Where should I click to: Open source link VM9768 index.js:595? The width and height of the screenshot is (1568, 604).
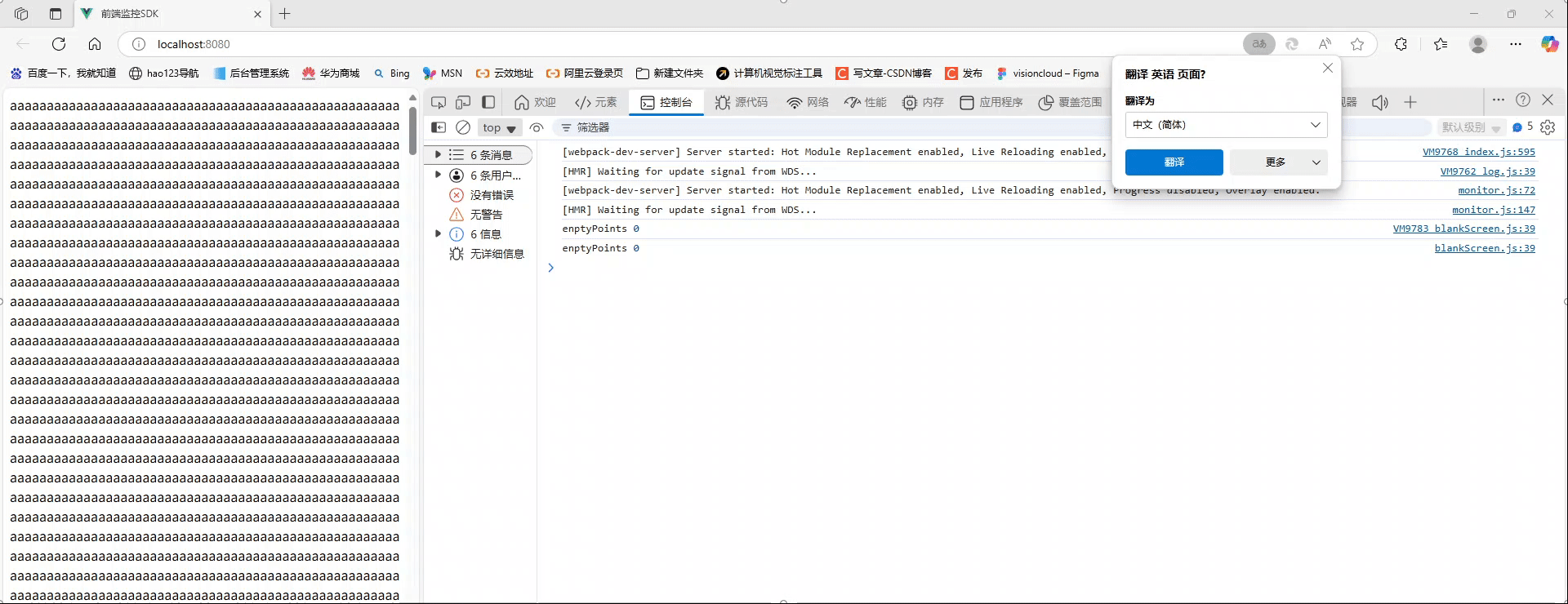(x=1478, y=152)
